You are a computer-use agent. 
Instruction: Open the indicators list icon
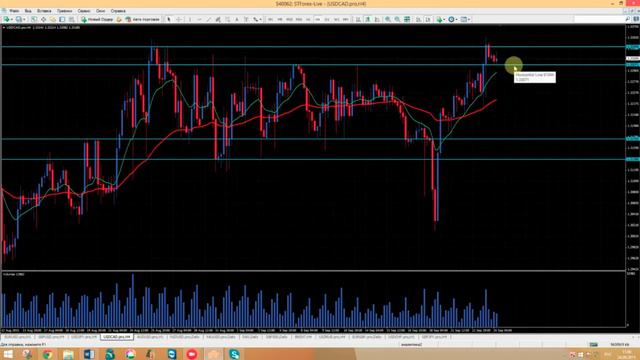coord(439,19)
